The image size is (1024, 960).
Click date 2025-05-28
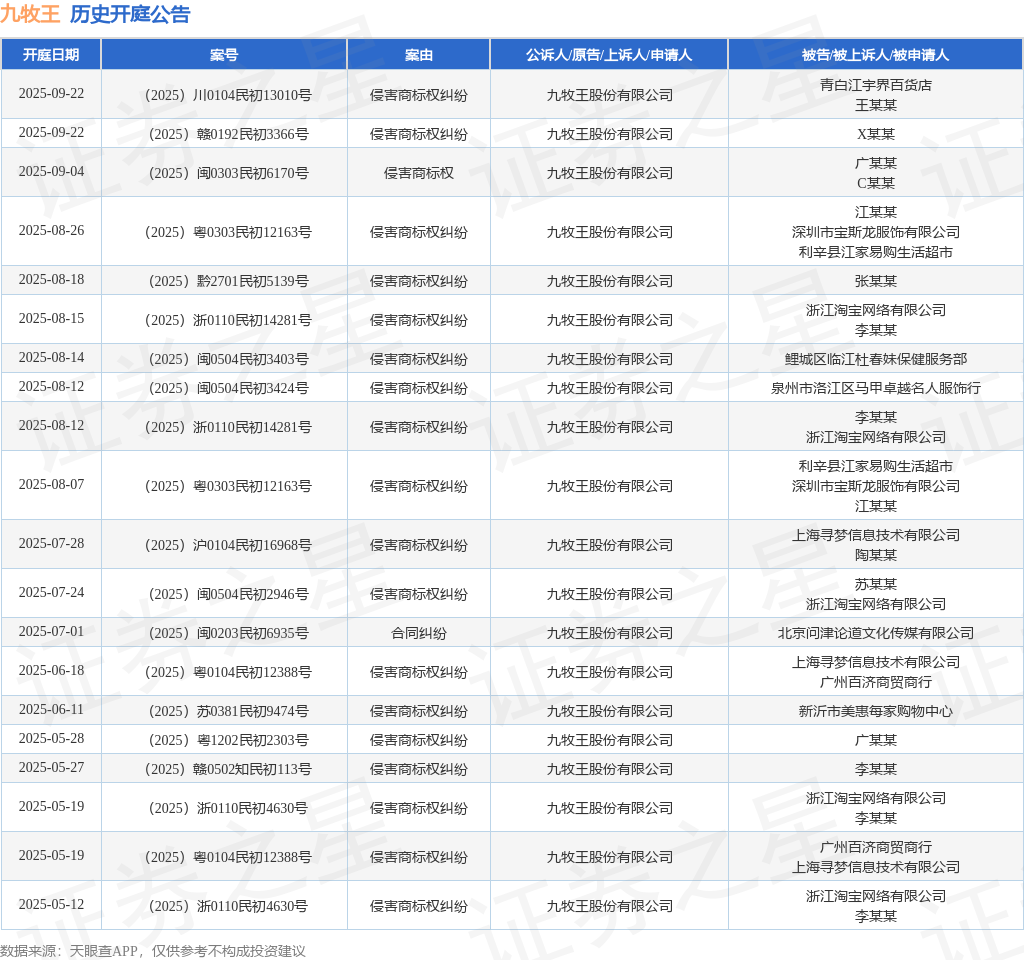pyautogui.click(x=51, y=739)
